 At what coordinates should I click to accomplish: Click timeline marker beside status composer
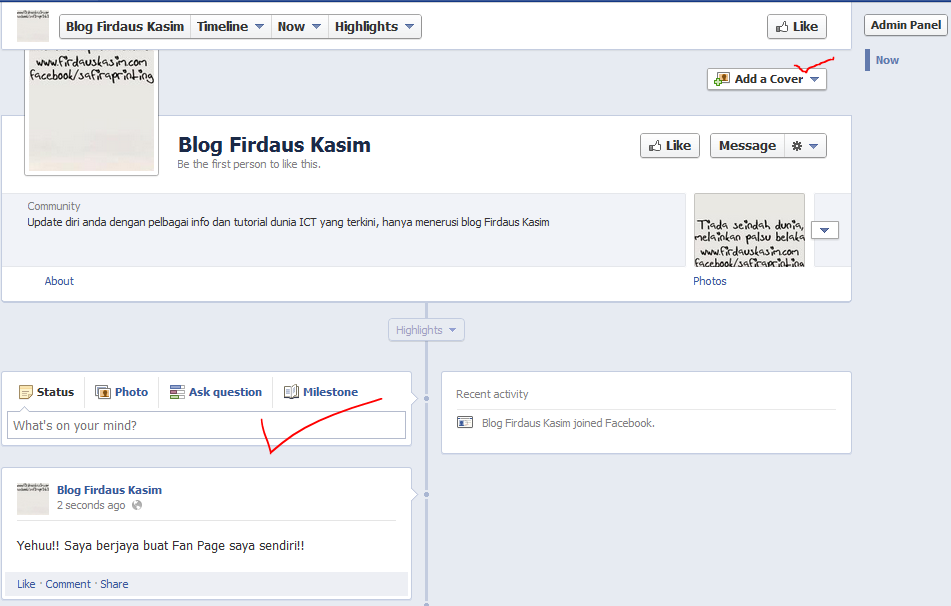click(426, 399)
